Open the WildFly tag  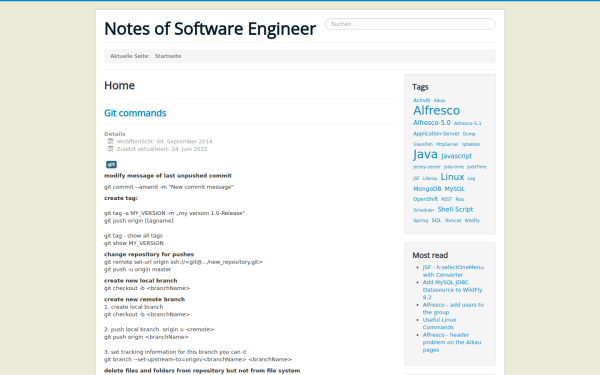tap(472, 220)
